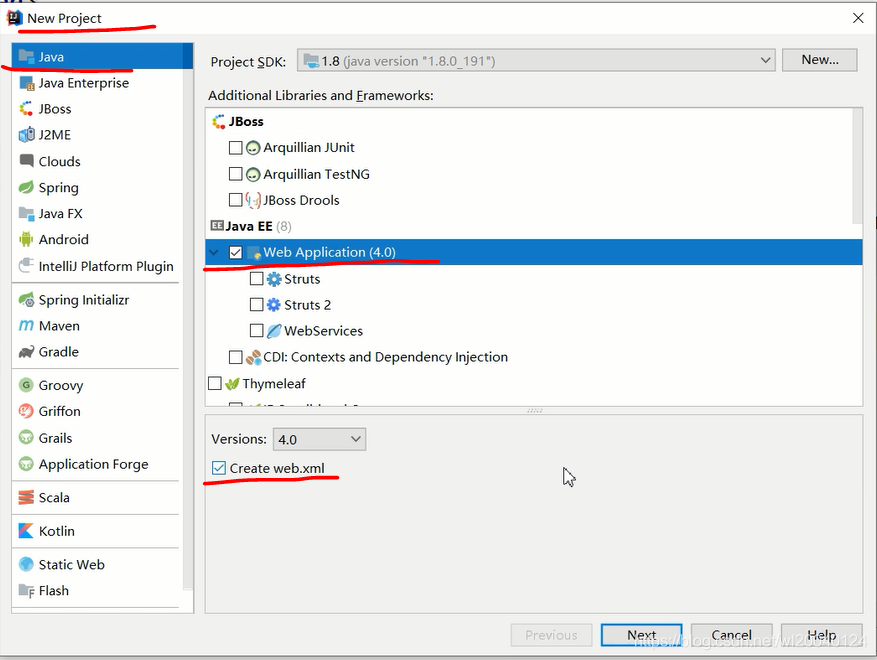Click the J2ME phone icon
Screen dimensions: 877x660
coord(26,135)
